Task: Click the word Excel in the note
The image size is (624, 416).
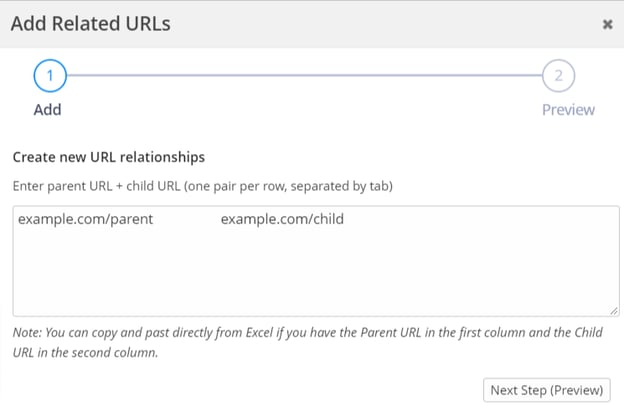Action: click(x=259, y=332)
